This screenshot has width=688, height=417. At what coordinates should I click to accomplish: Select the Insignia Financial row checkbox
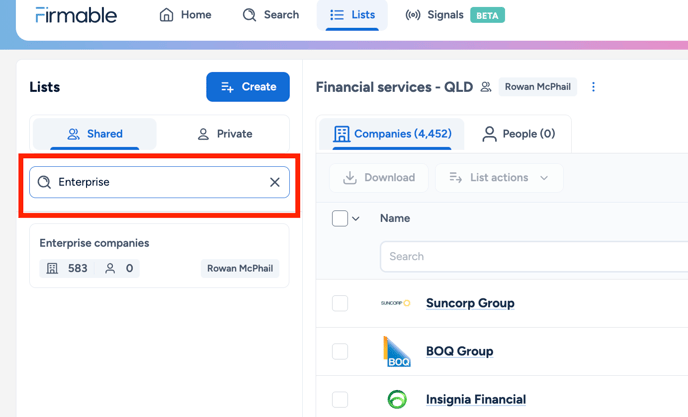point(340,399)
